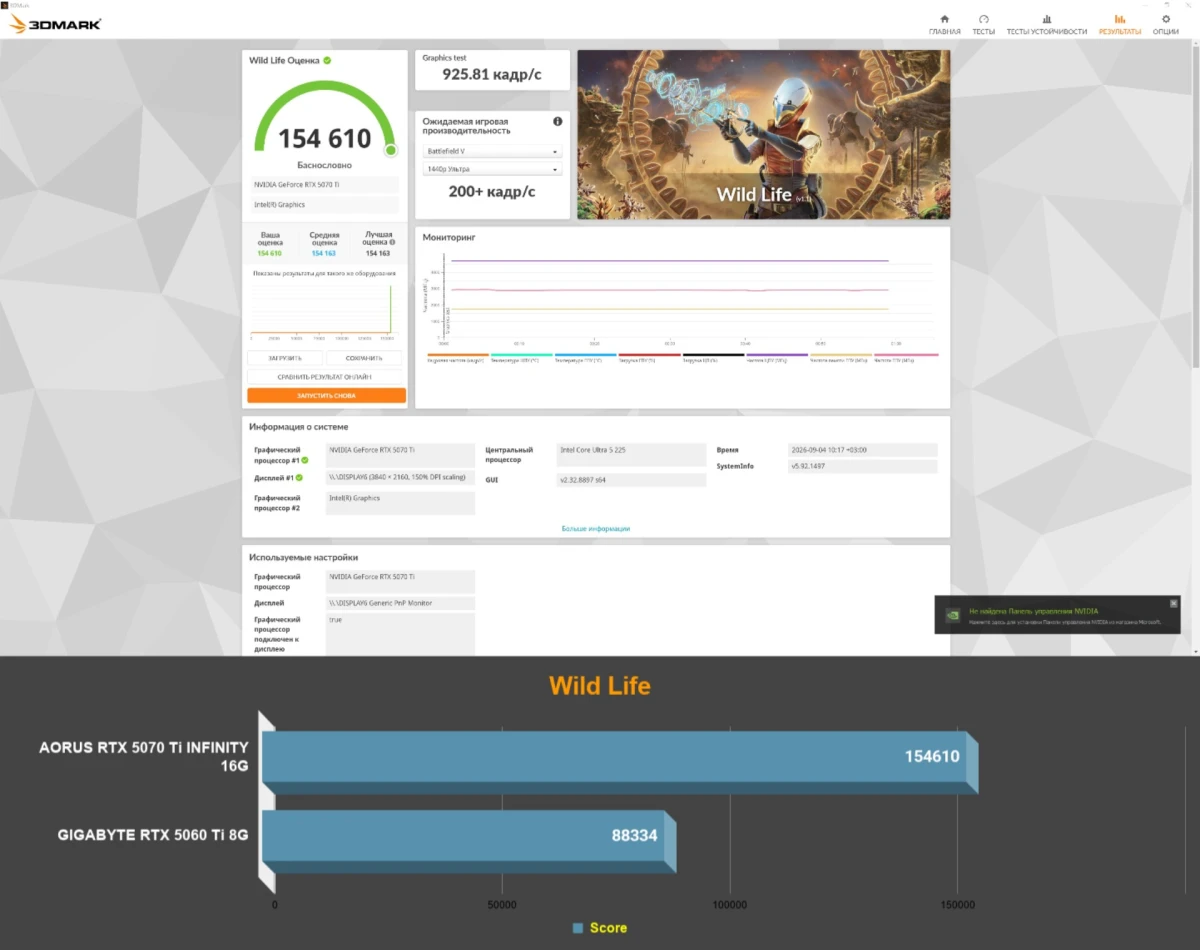Click Intel(R) Graphics field under gauge
The image size is (1200, 950).
[324, 205]
